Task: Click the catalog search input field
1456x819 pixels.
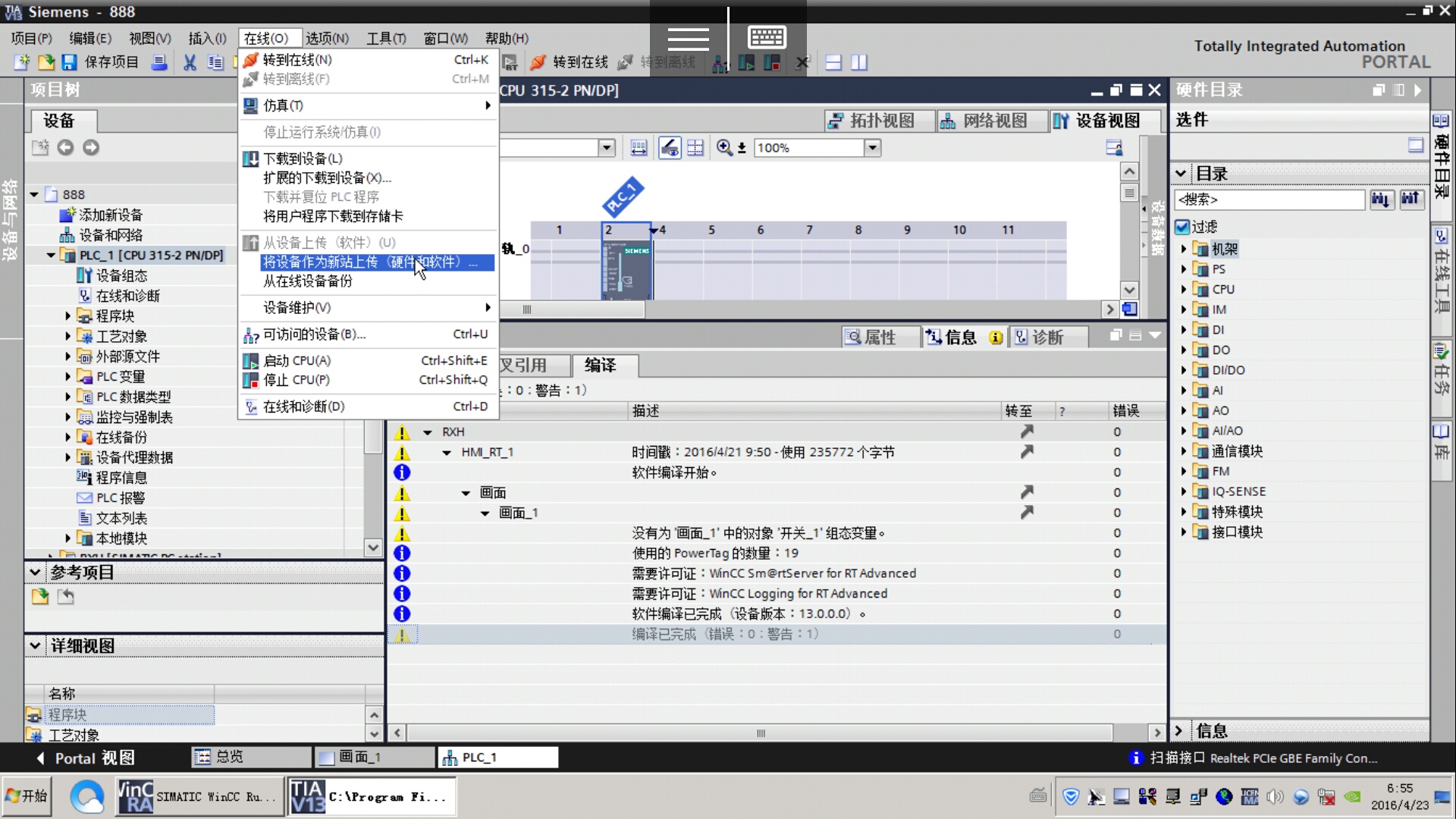Action: 1269,199
